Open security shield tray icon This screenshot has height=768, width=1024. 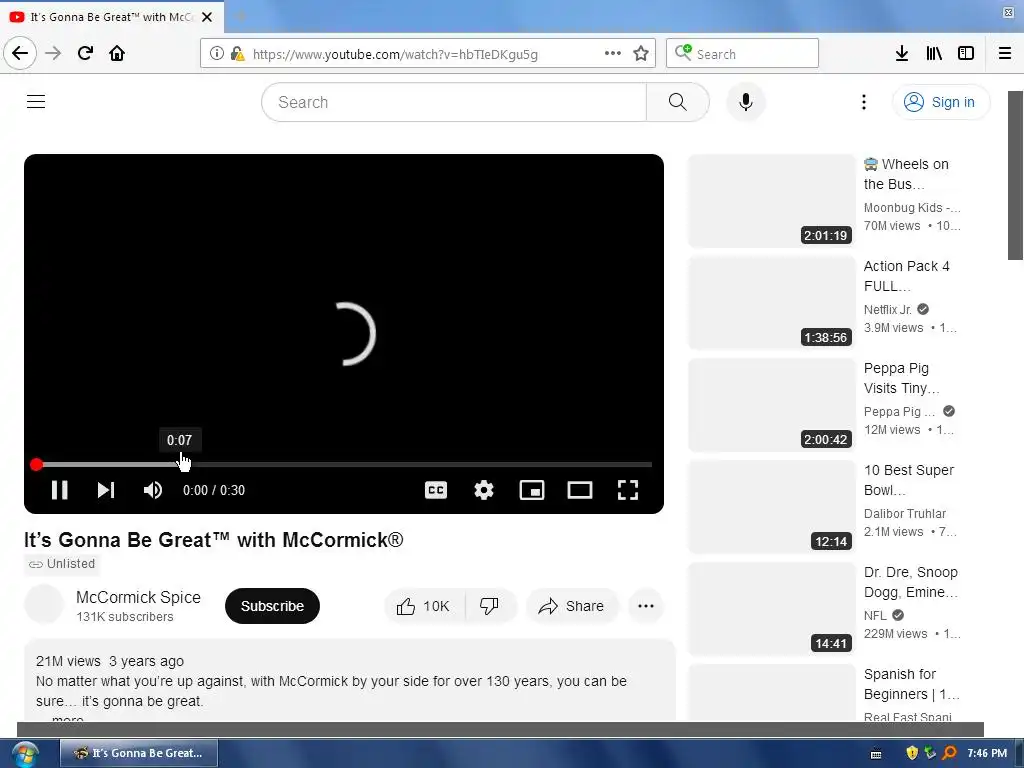(x=912, y=753)
